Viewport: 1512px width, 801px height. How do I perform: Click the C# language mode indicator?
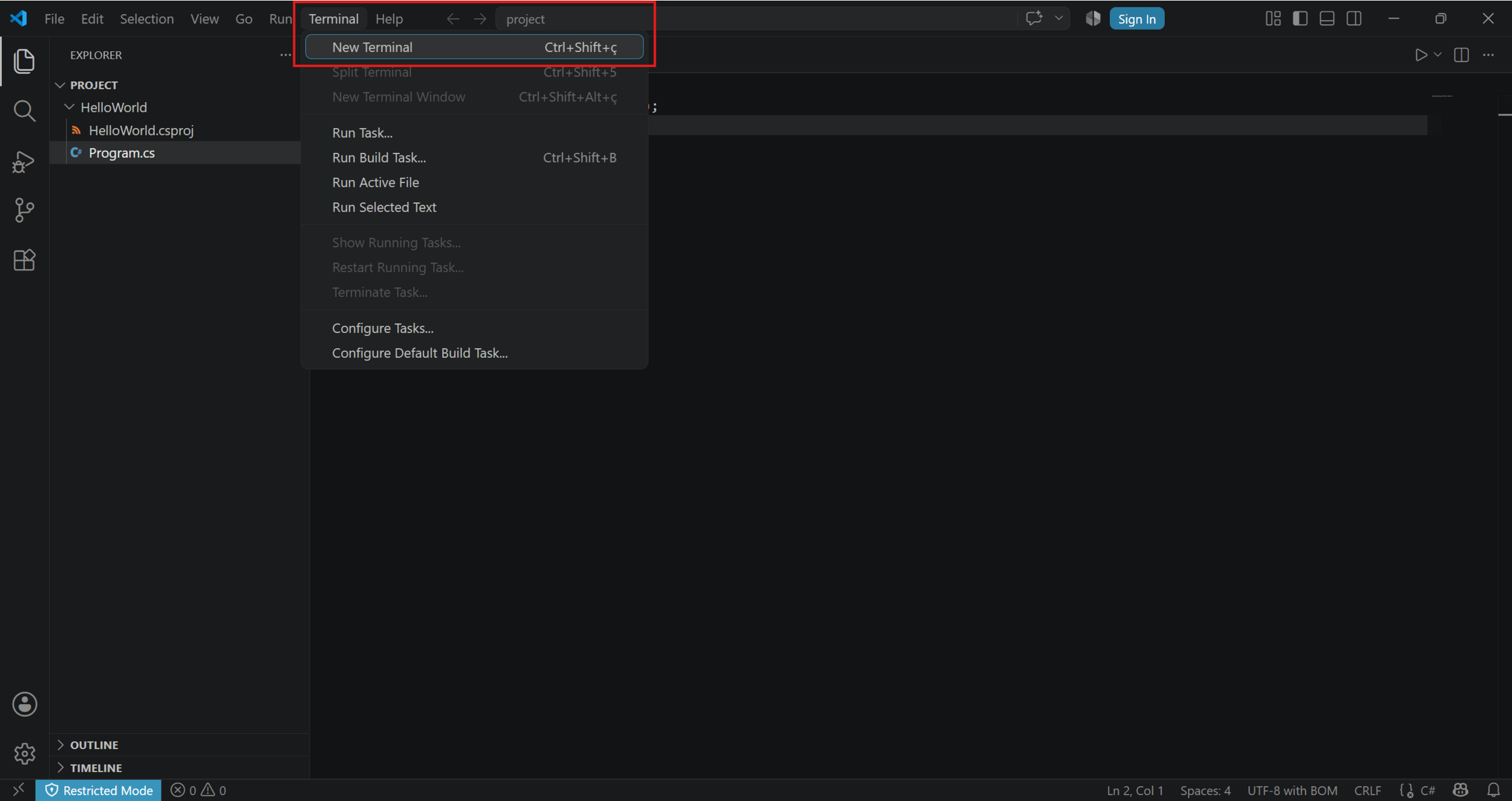tap(1427, 790)
